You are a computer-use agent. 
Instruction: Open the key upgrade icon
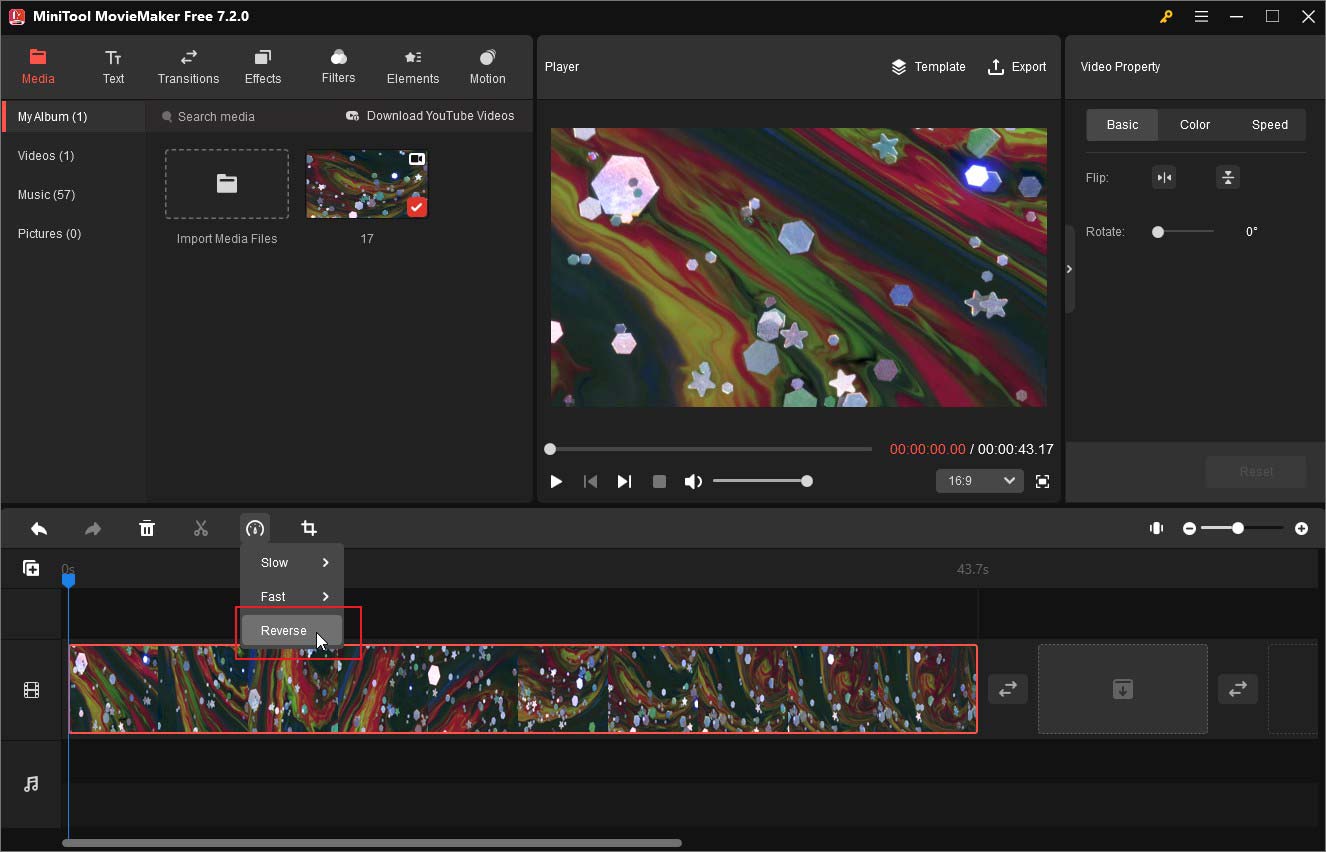pyautogui.click(x=1166, y=16)
